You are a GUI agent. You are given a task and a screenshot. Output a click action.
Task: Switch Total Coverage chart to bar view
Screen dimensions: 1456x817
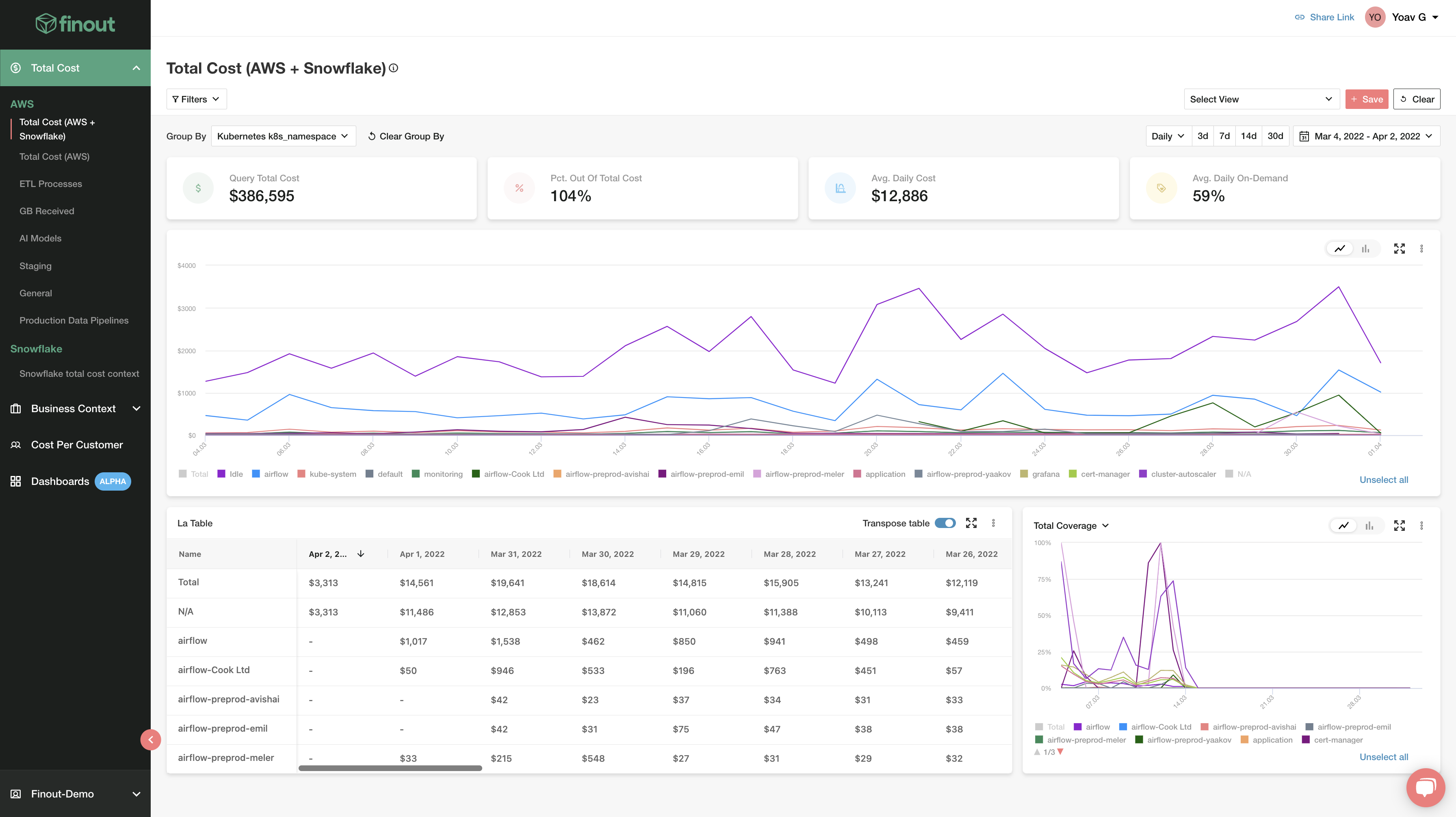(x=1369, y=526)
